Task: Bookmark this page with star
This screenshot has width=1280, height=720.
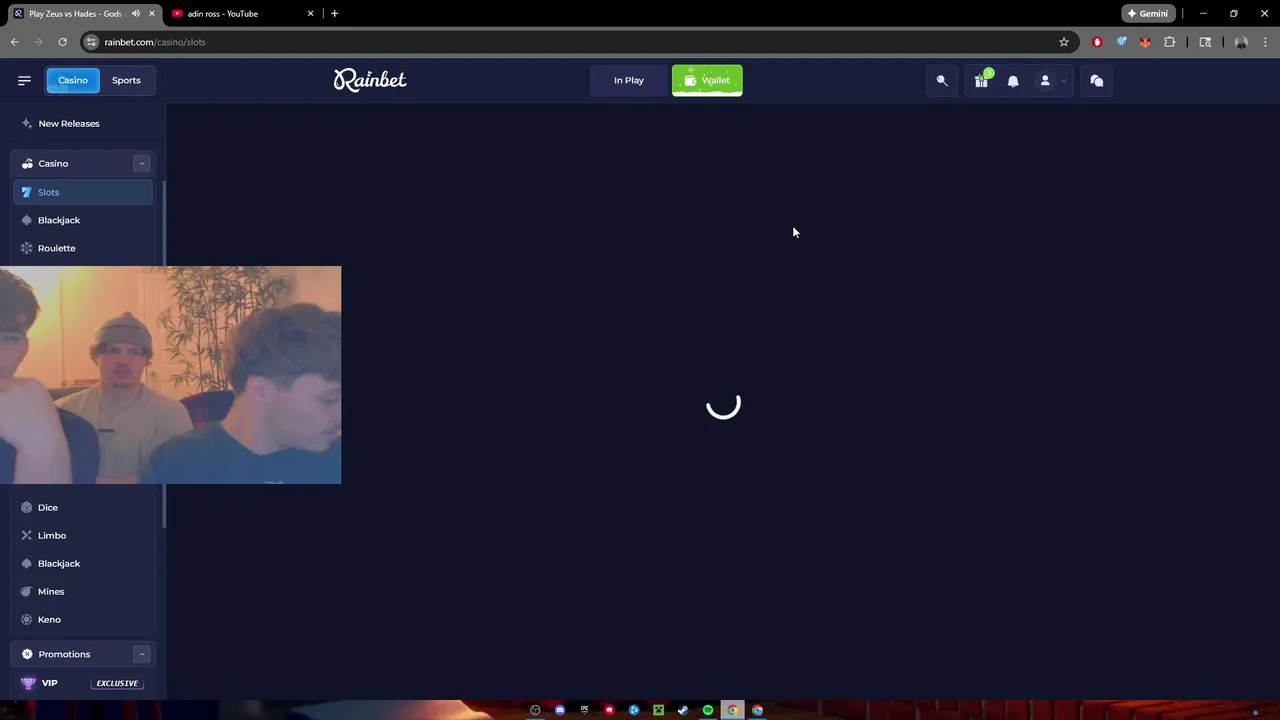Action: point(1064,42)
